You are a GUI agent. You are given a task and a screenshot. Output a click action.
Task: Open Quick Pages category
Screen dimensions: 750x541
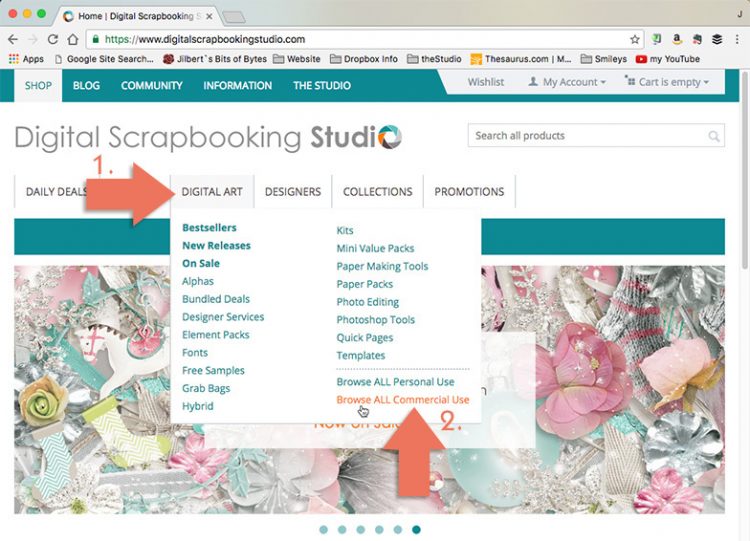click(364, 338)
